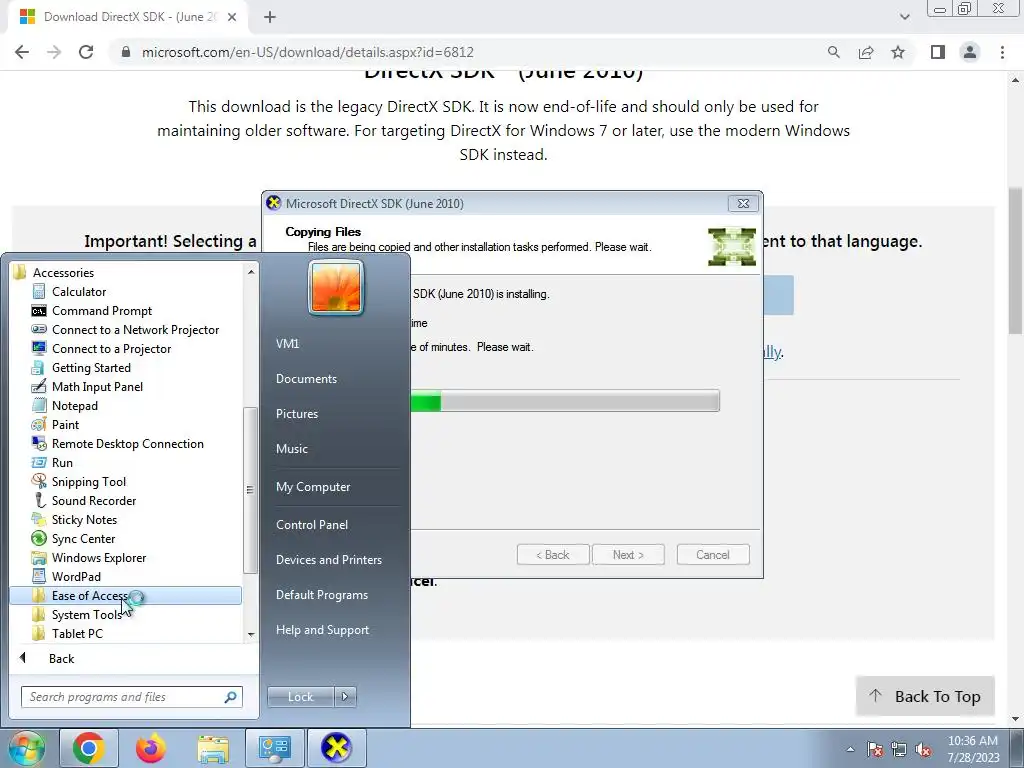Click the Lock button
The height and width of the screenshot is (768, 1024).
300,697
